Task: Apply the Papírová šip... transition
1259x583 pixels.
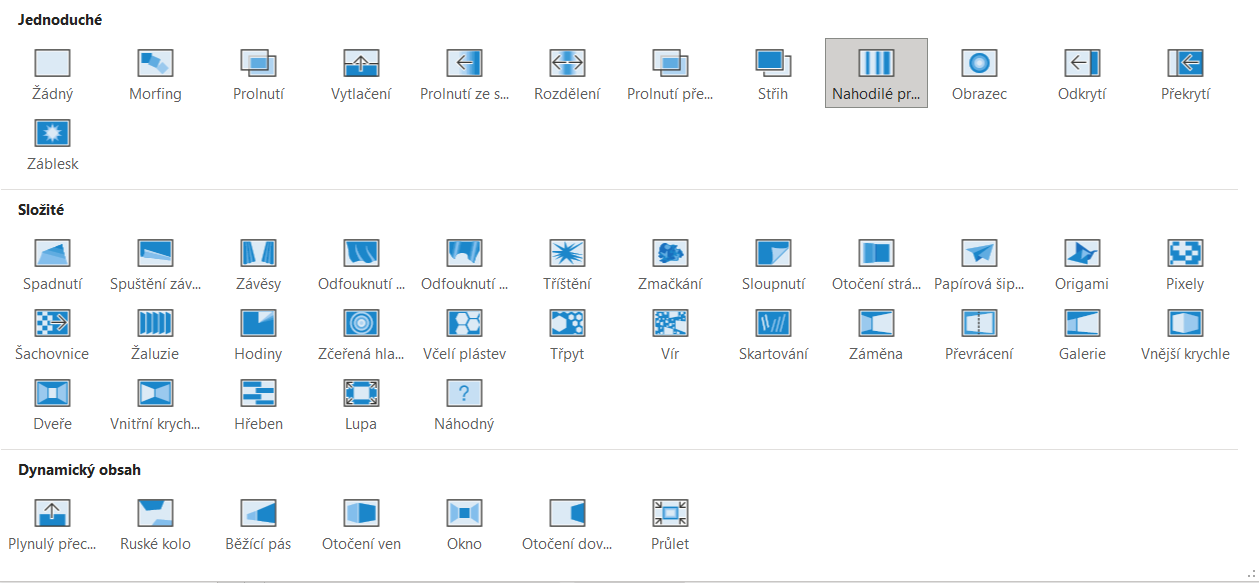Action: (x=979, y=263)
